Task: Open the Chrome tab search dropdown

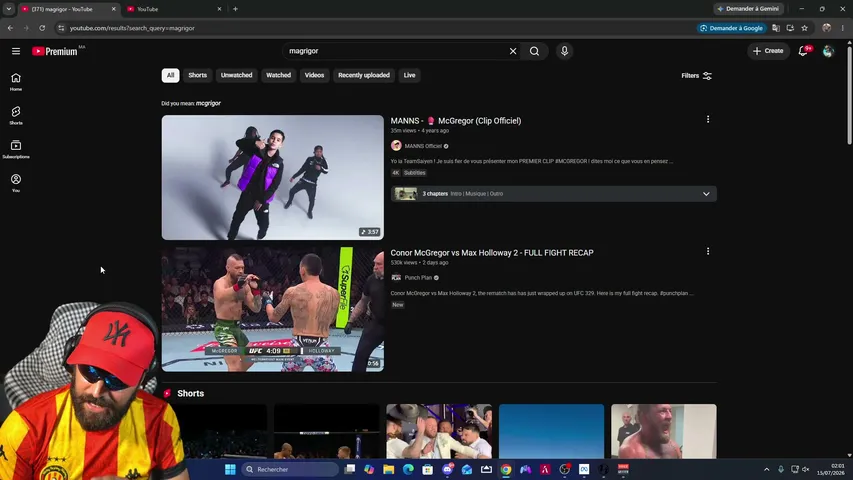Action: tap(9, 9)
